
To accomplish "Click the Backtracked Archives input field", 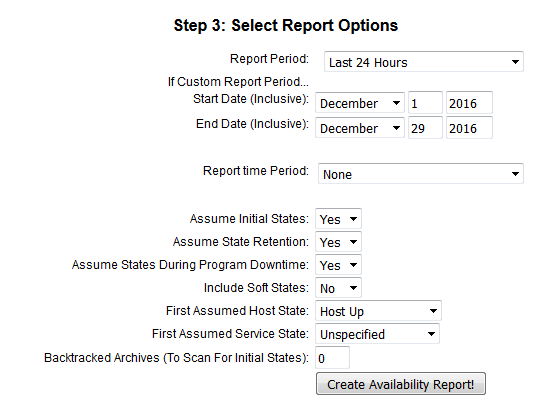I will click(332, 358).
